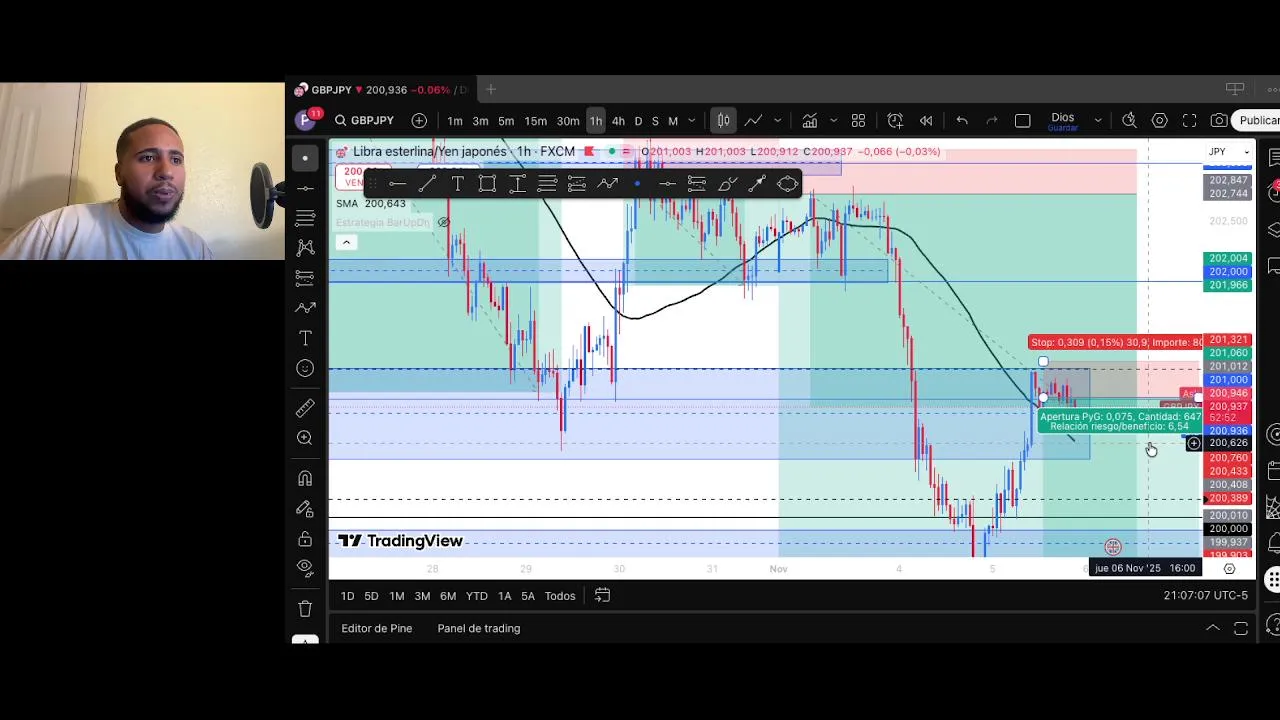Switch to 30m timeframe
The width and height of the screenshot is (1280, 720).
point(568,121)
